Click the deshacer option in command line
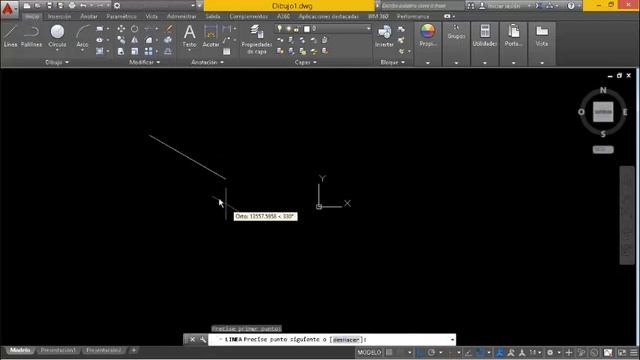 tap(346, 340)
